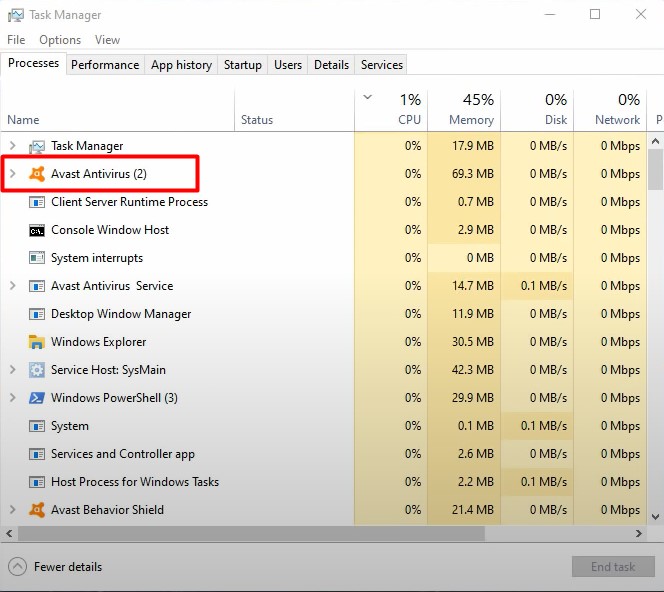Click the Windows Explorer folder icon
664x592 pixels.
[37, 342]
